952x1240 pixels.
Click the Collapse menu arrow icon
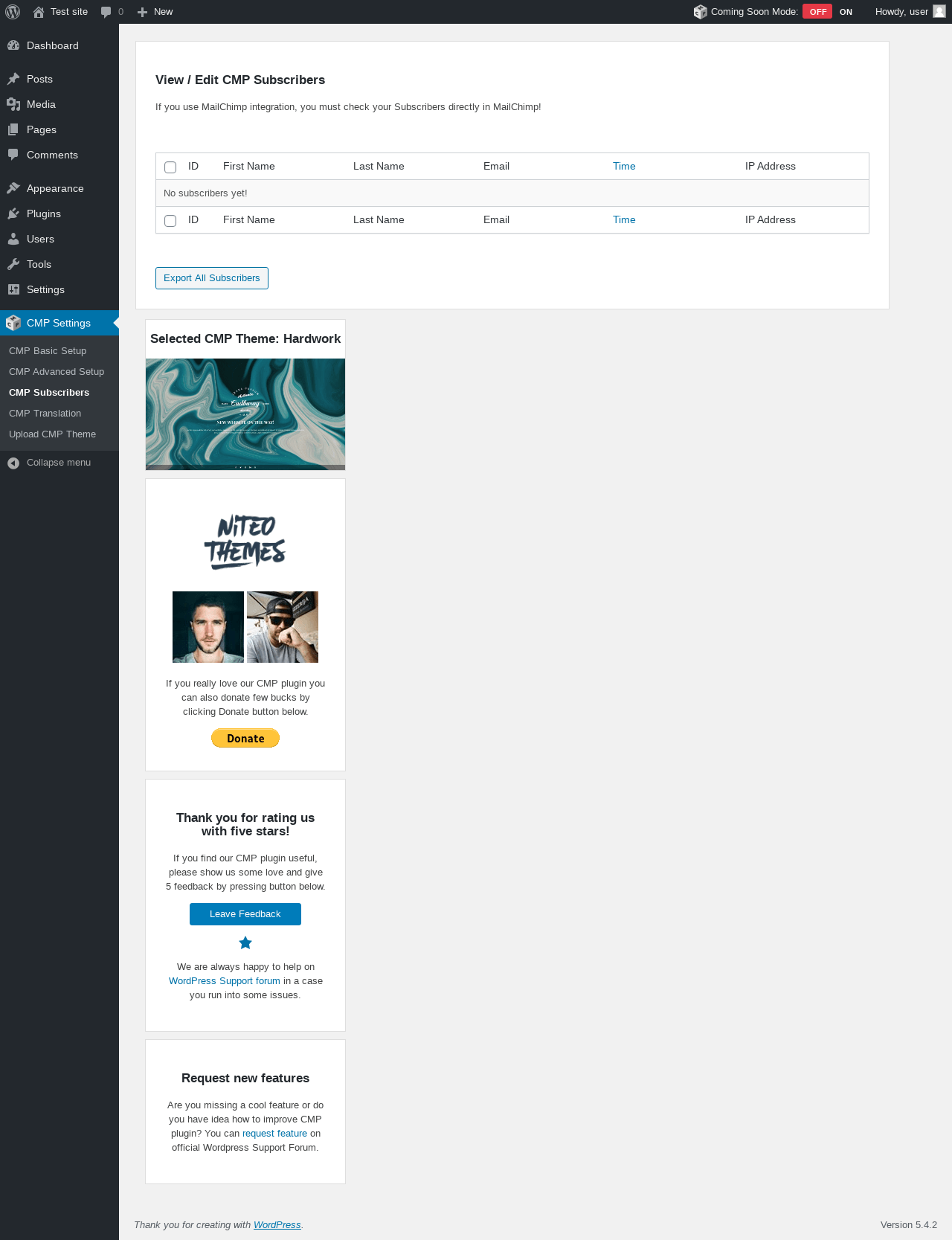13,463
